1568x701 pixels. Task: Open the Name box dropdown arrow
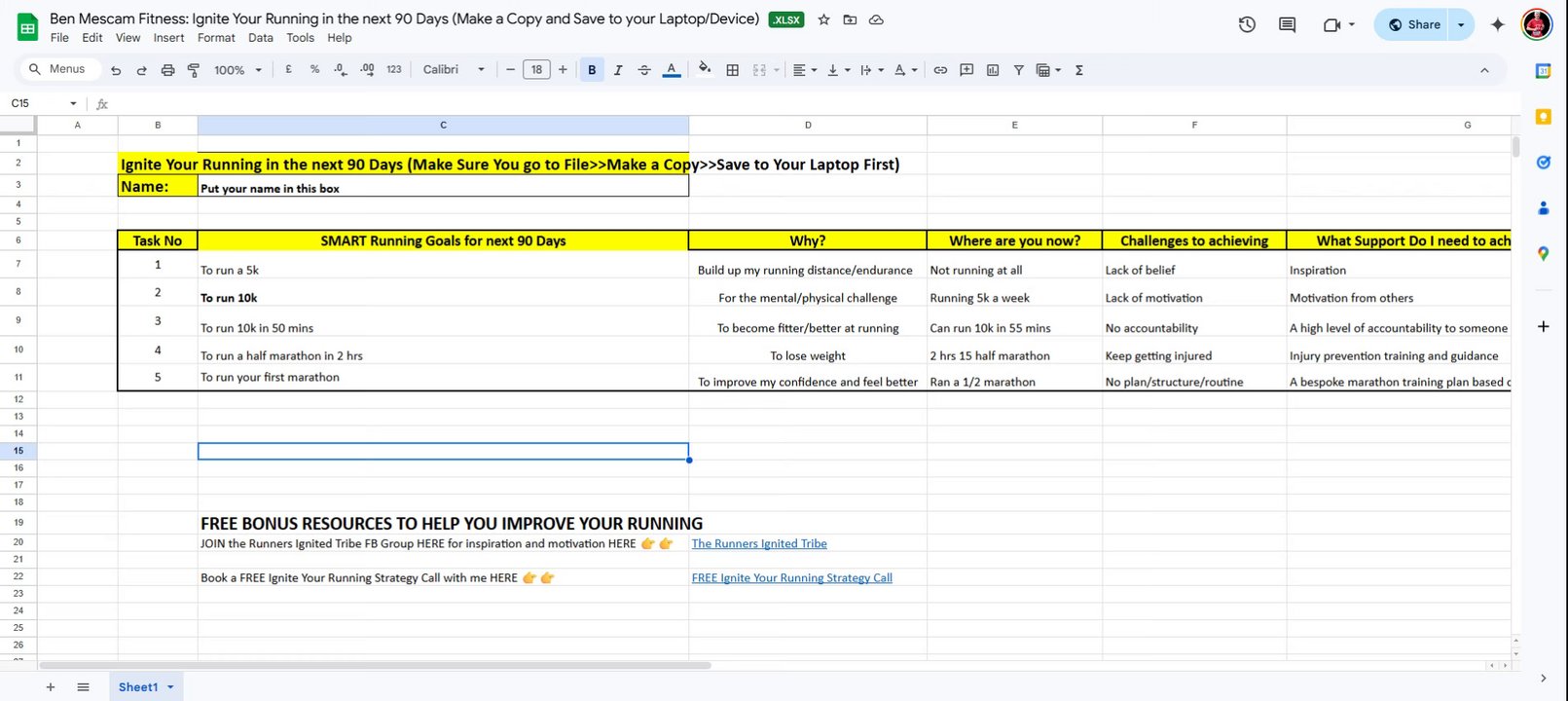pyautogui.click(x=73, y=103)
